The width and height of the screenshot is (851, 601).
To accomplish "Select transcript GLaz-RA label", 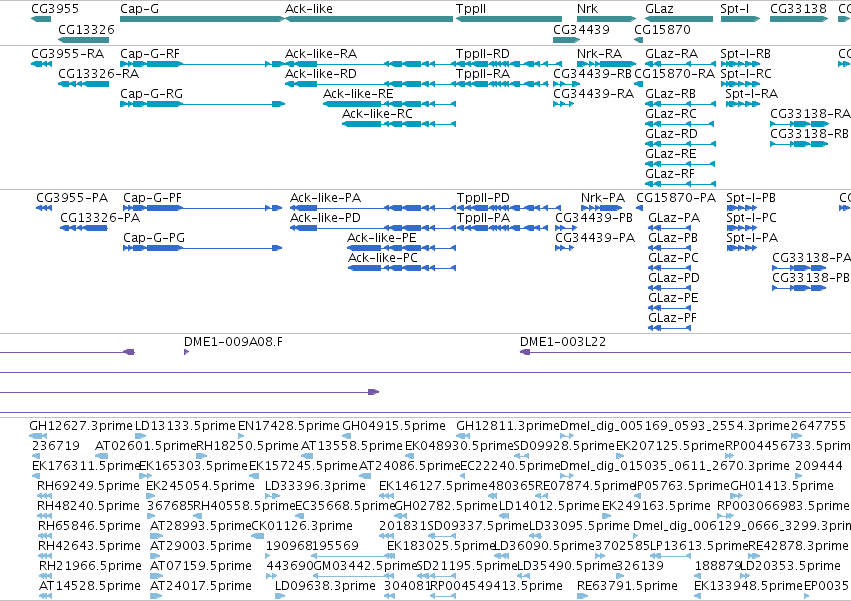I will coord(672,54).
